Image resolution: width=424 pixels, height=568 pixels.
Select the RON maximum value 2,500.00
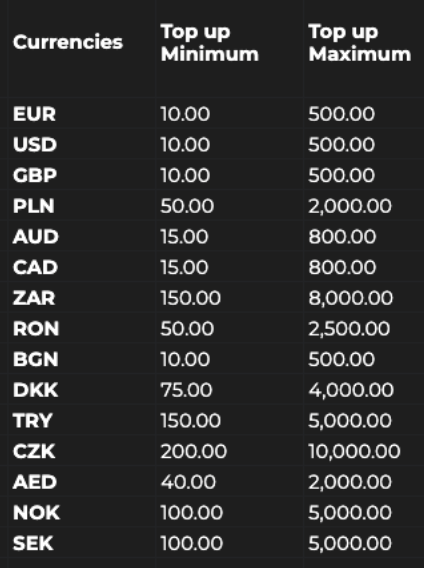tap(349, 329)
